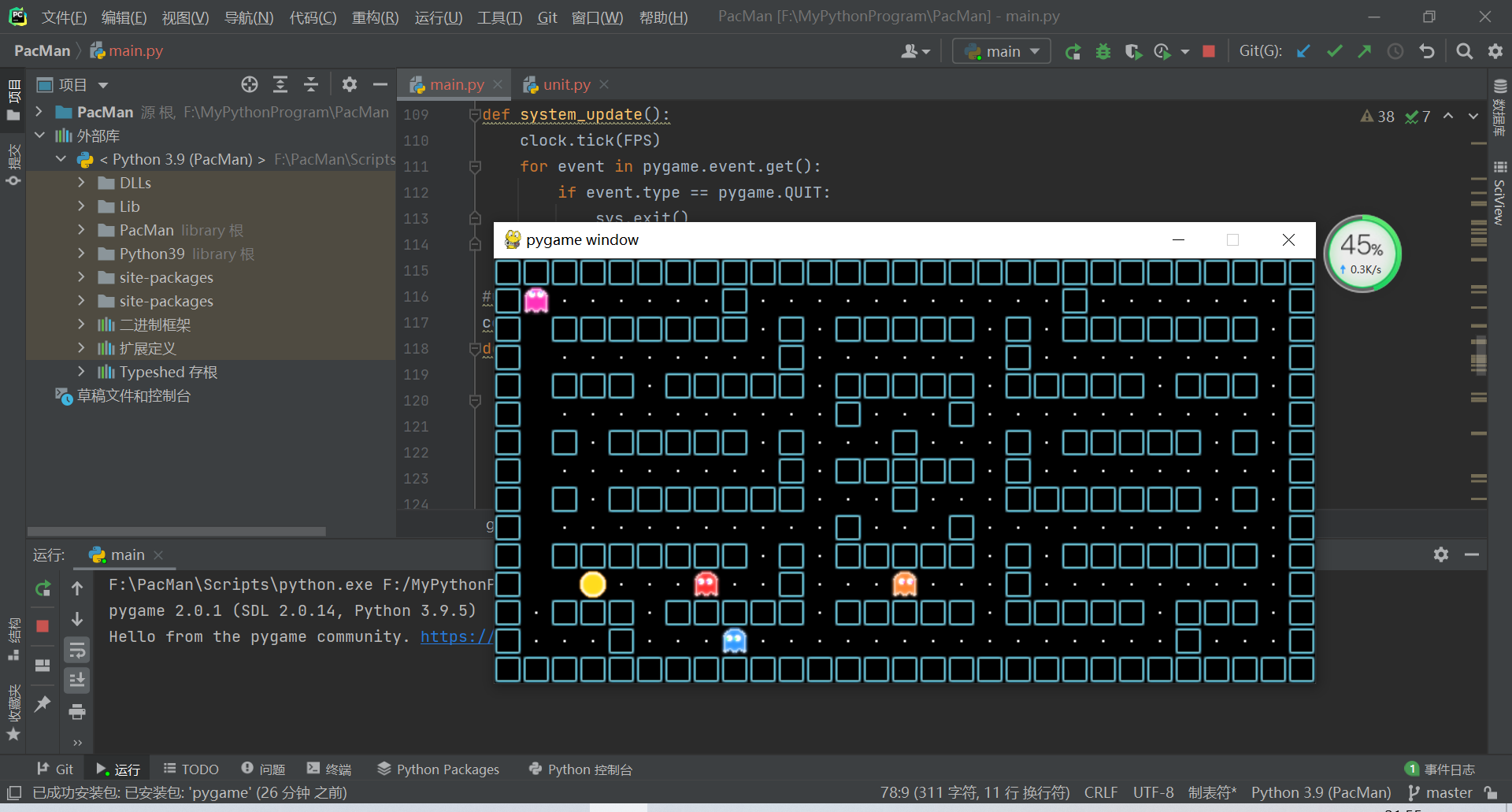Locate the opened file in project tree

pos(250,84)
